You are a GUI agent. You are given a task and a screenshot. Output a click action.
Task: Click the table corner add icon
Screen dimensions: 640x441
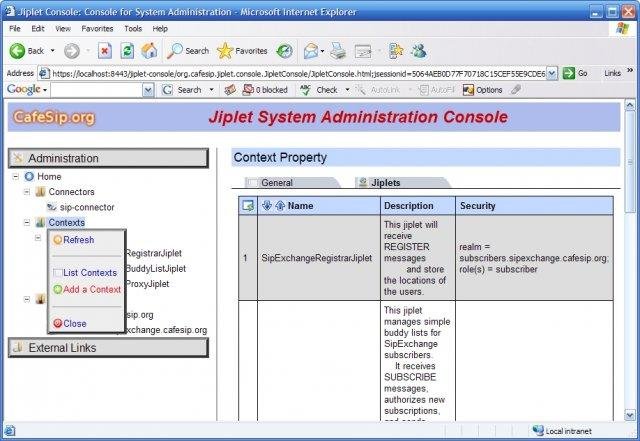click(248, 205)
